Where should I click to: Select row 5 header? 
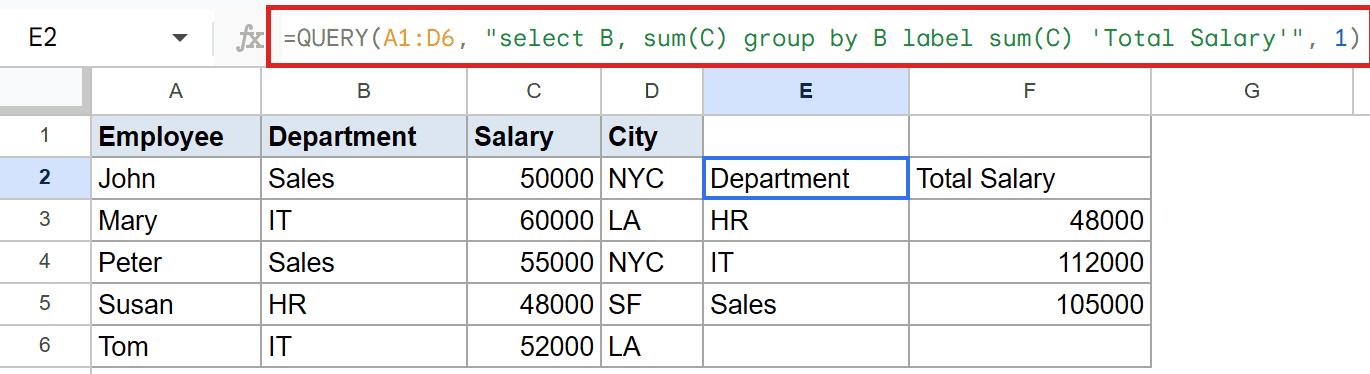tap(45, 304)
